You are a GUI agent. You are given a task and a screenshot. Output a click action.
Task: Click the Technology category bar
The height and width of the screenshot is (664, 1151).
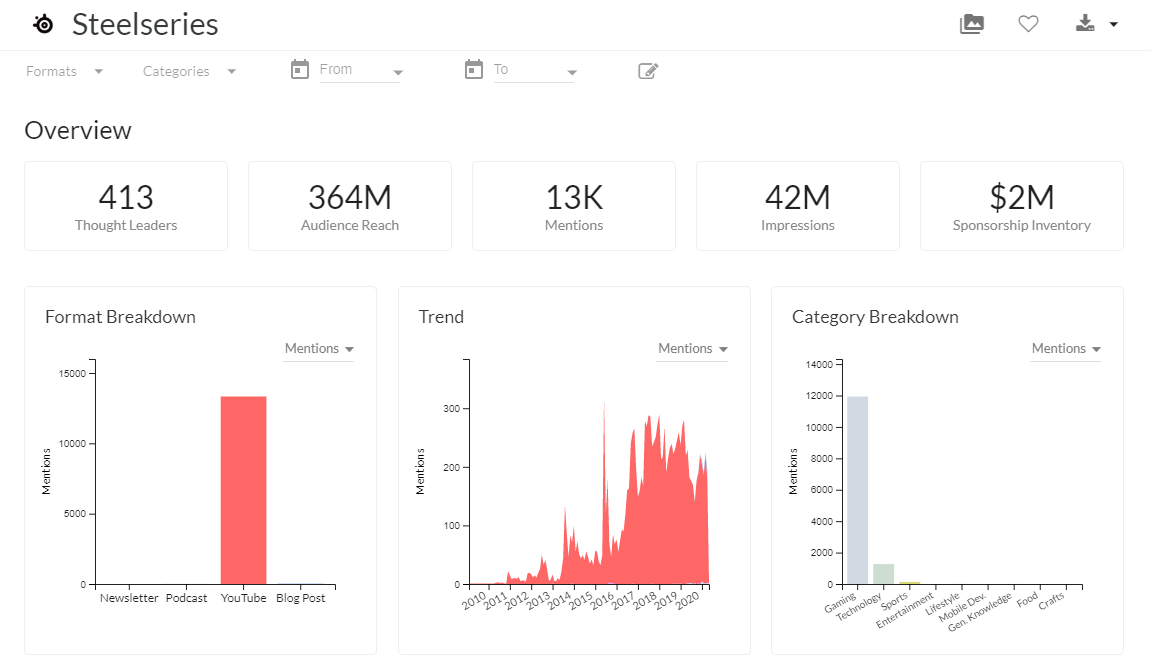coord(884,574)
